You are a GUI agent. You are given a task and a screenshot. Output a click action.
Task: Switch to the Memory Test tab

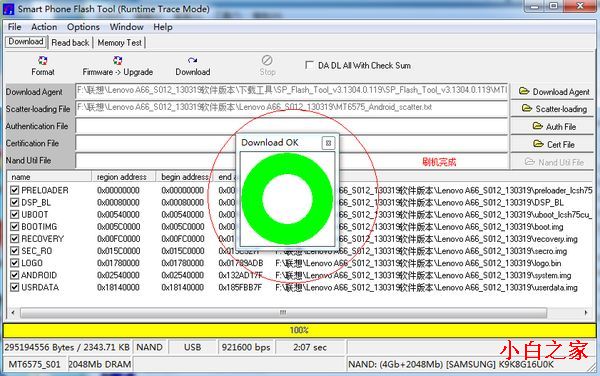click(x=119, y=42)
